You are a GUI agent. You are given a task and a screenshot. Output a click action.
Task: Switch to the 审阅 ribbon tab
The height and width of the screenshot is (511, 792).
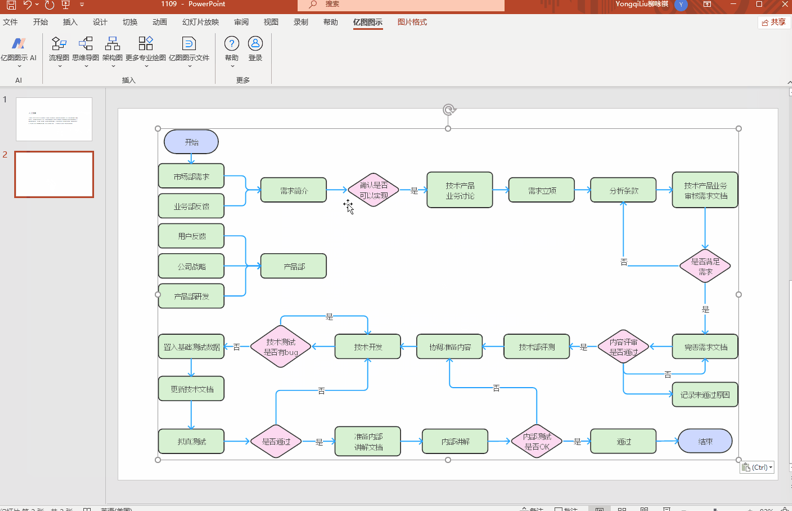(241, 22)
